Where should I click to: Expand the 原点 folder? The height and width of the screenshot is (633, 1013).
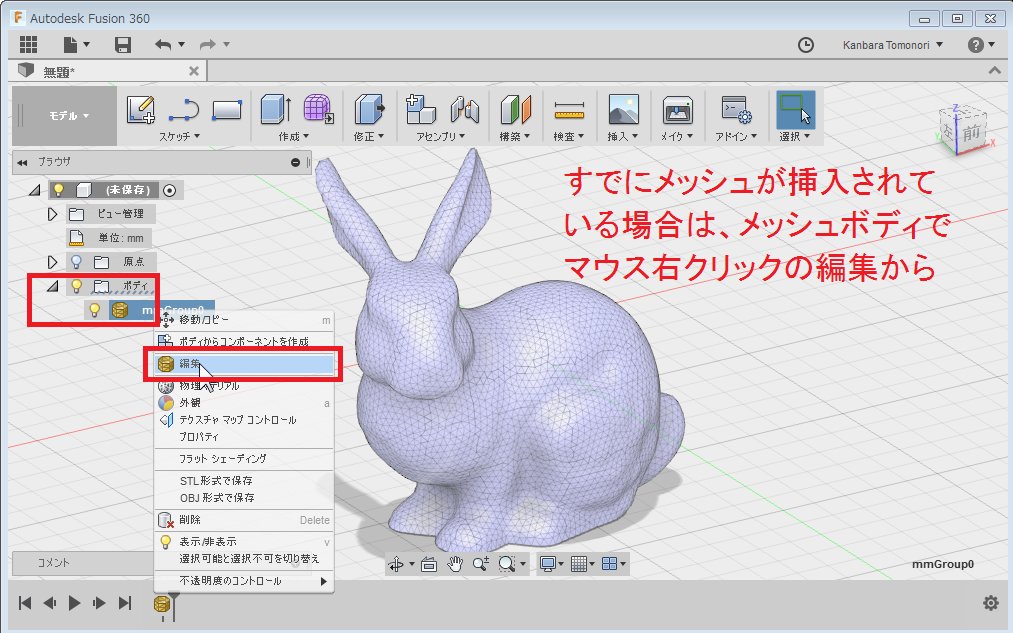coord(52,262)
